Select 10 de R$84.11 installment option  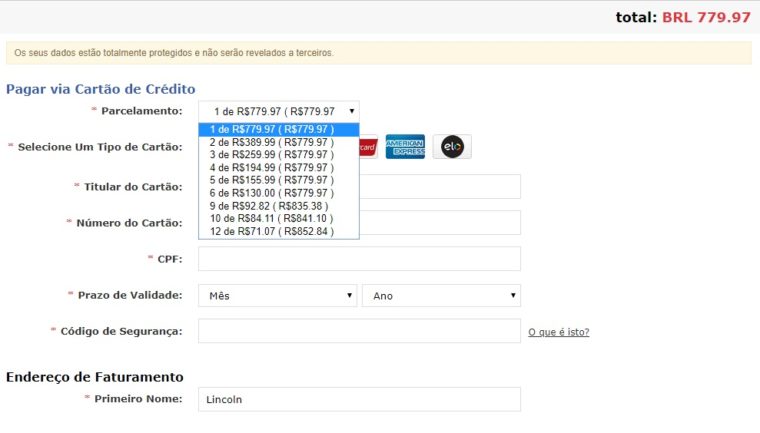coord(279,219)
